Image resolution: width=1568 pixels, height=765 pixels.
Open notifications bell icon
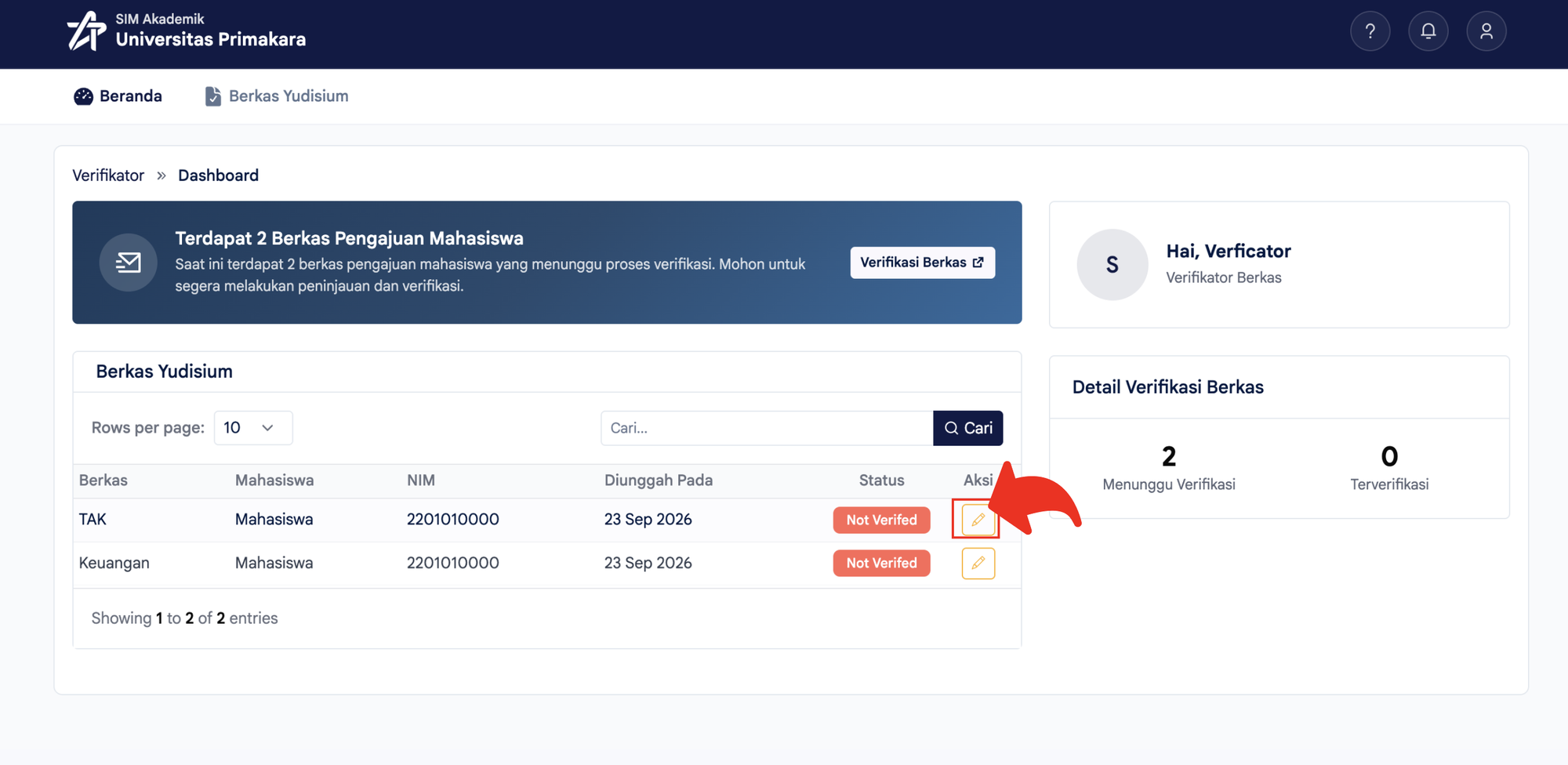1428,31
